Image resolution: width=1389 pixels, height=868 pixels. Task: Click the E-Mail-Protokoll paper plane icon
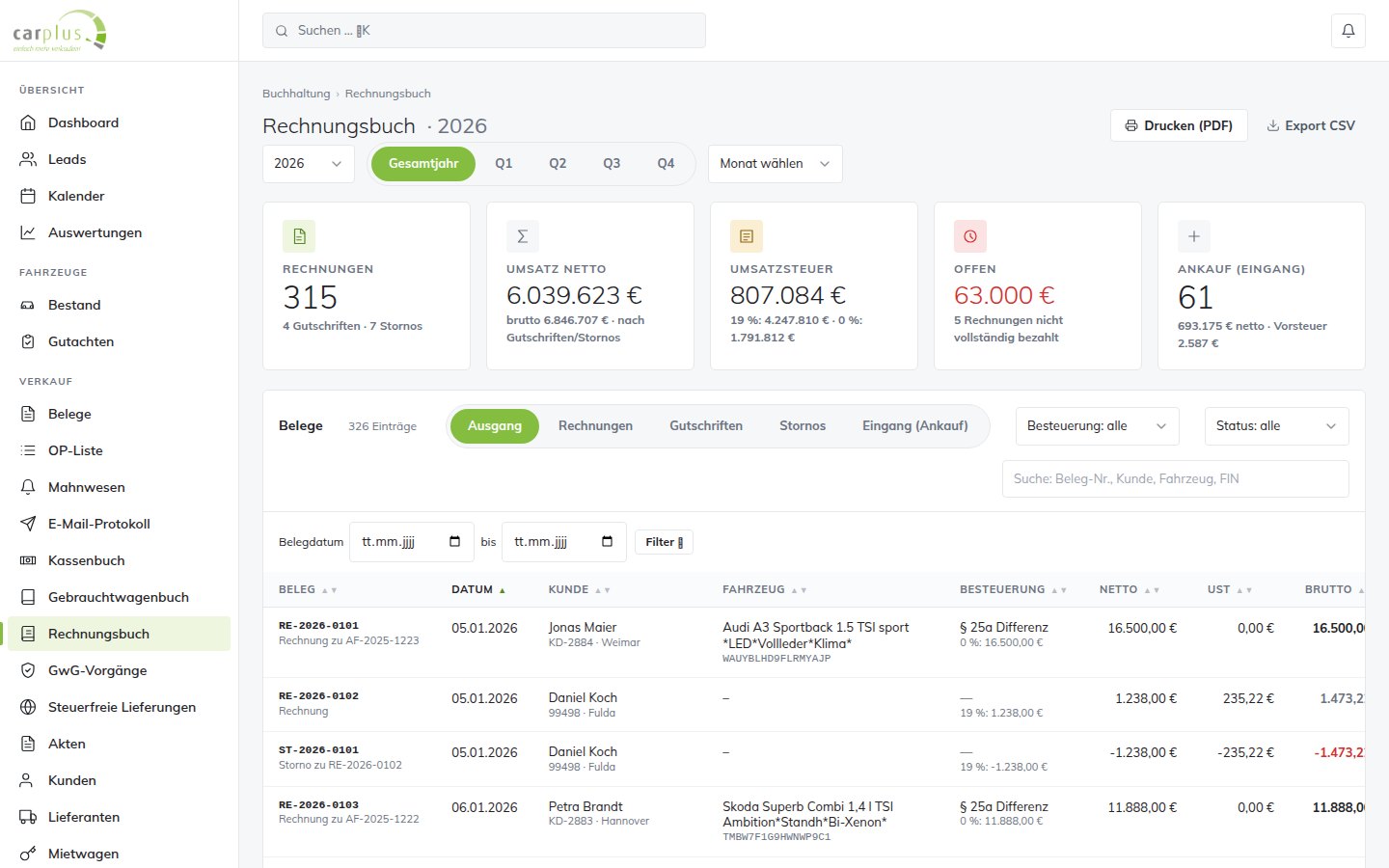point(28,524)
